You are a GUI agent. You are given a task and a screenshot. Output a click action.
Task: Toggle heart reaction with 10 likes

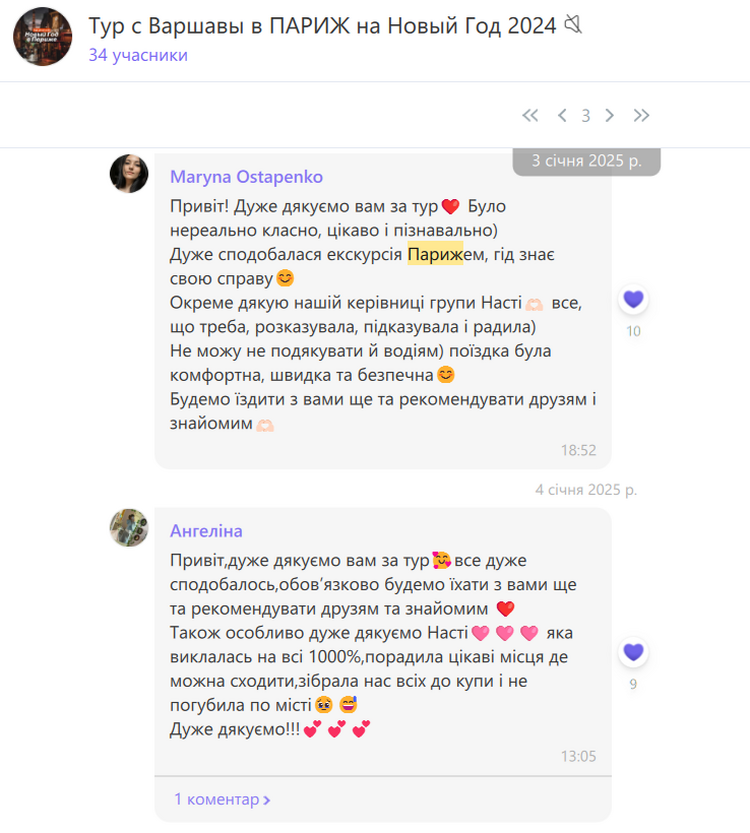pyautogui.click(x=633, y=299)
